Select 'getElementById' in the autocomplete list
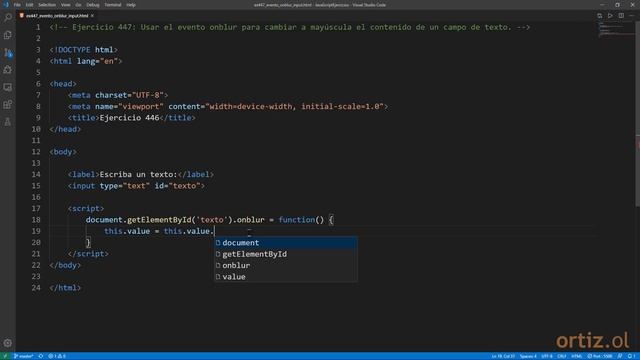Image resolution: width=640 pixels, height=360 pixels. [x=286, y=254]
